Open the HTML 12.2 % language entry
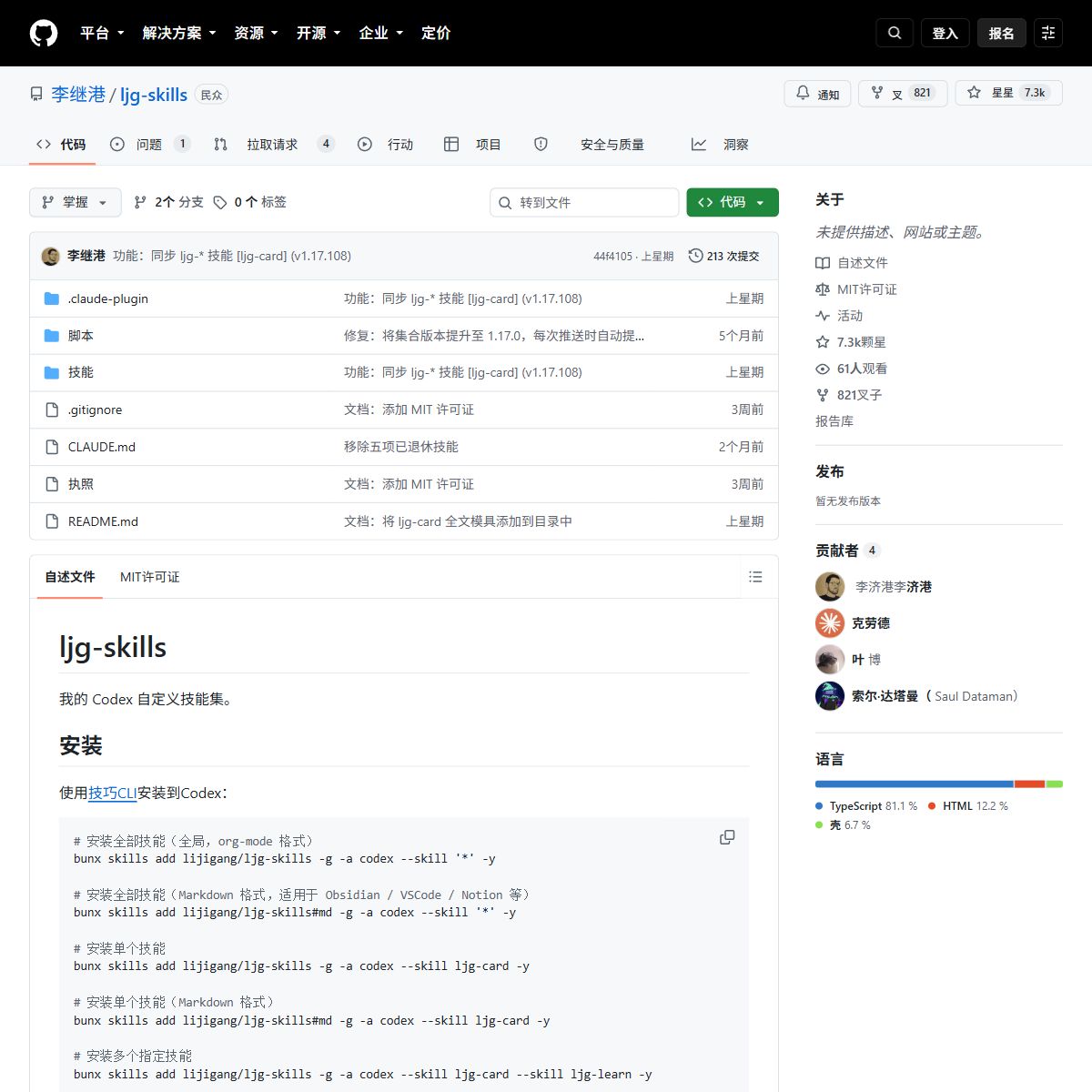This screenshot has width=1092, height=1092. pos(968,806)
